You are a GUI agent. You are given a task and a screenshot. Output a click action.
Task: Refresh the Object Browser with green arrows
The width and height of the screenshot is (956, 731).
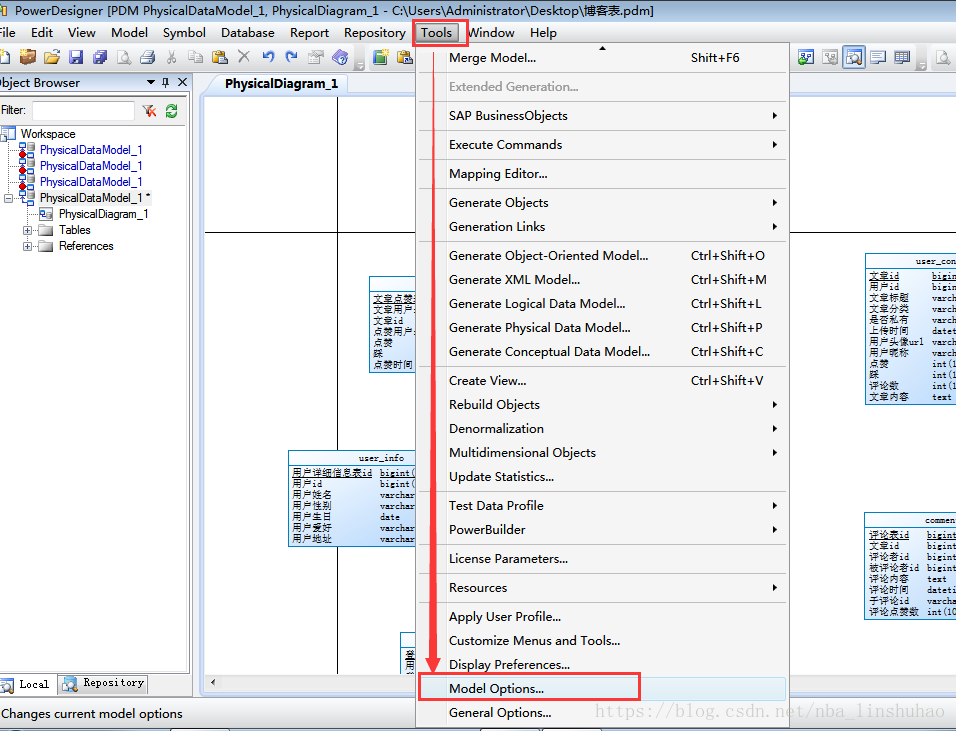click(171, 110)
